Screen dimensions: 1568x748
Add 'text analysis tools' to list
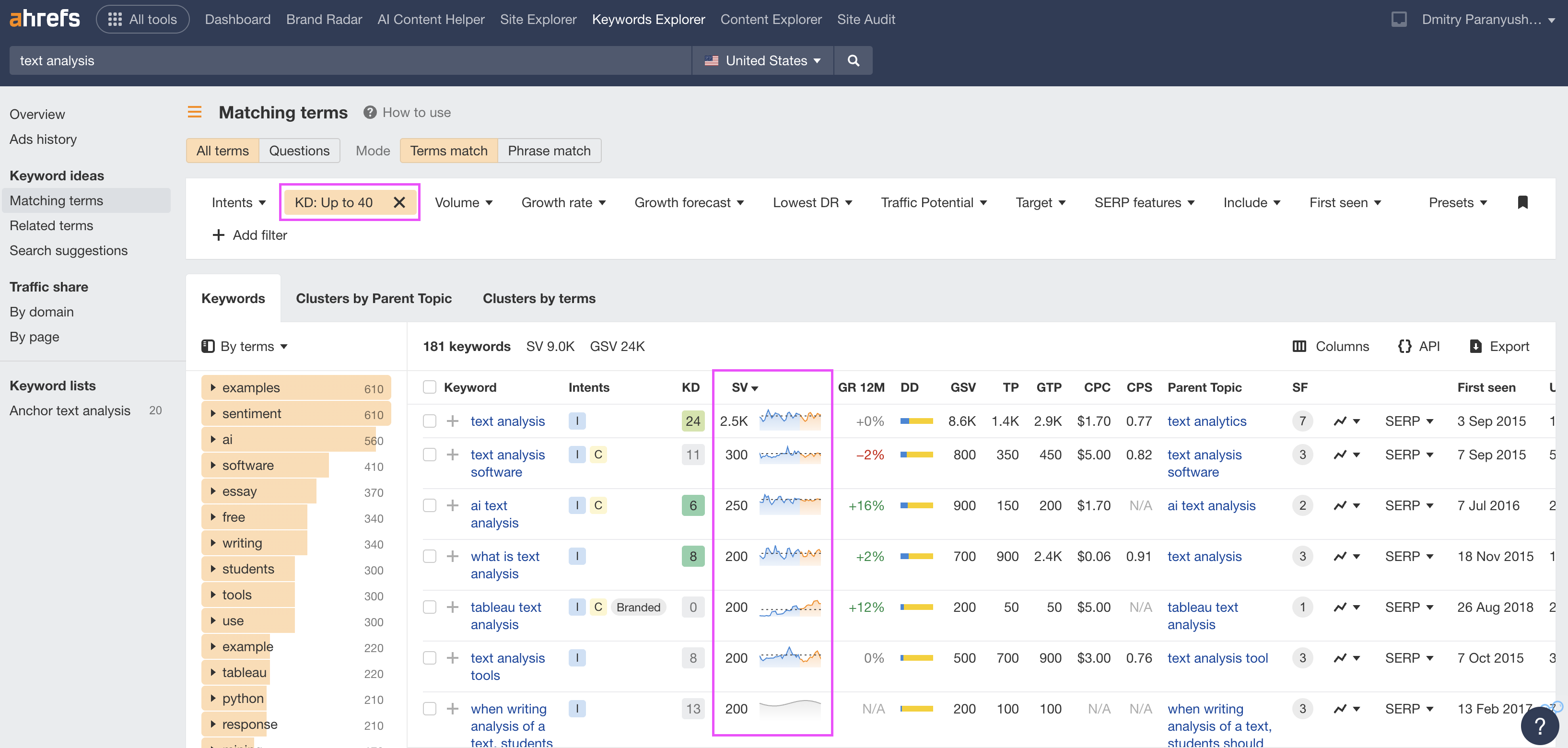coord(452,658)
